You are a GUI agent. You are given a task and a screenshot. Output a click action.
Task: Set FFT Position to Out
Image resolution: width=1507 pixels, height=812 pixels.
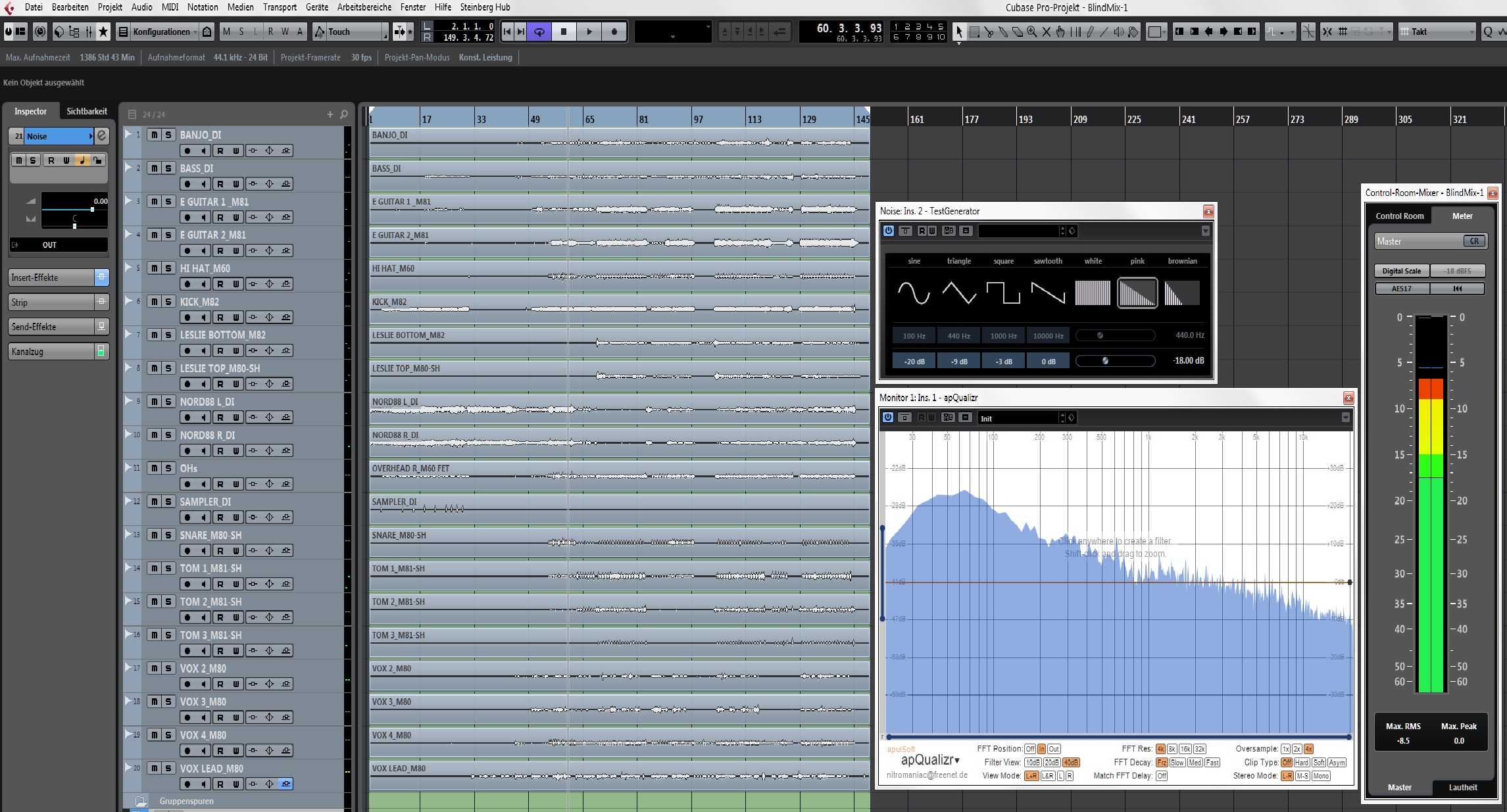[x=1054, y=749]
